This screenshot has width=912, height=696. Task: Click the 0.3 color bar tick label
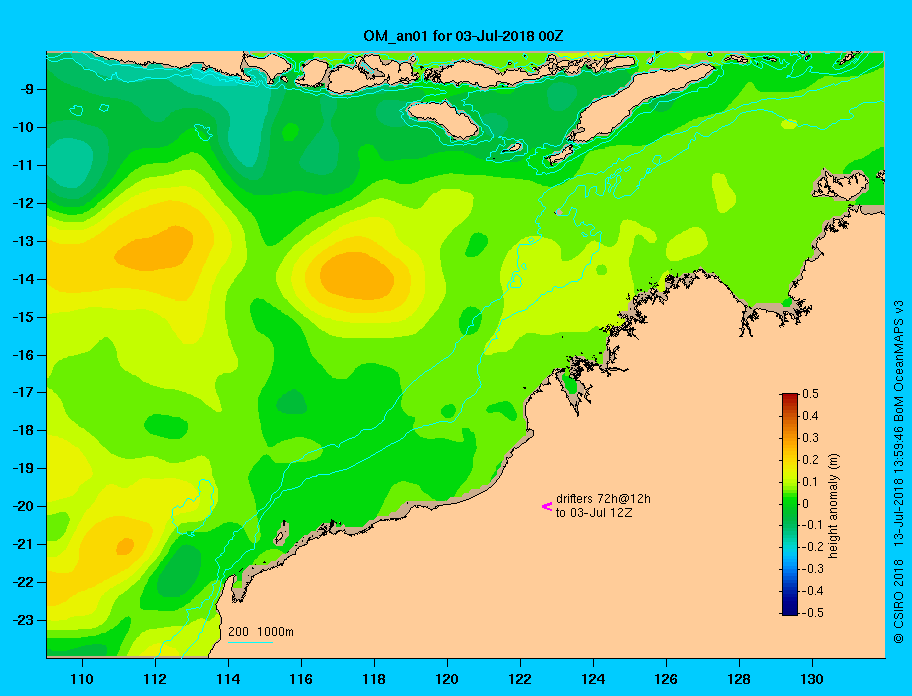click(810, 438)
